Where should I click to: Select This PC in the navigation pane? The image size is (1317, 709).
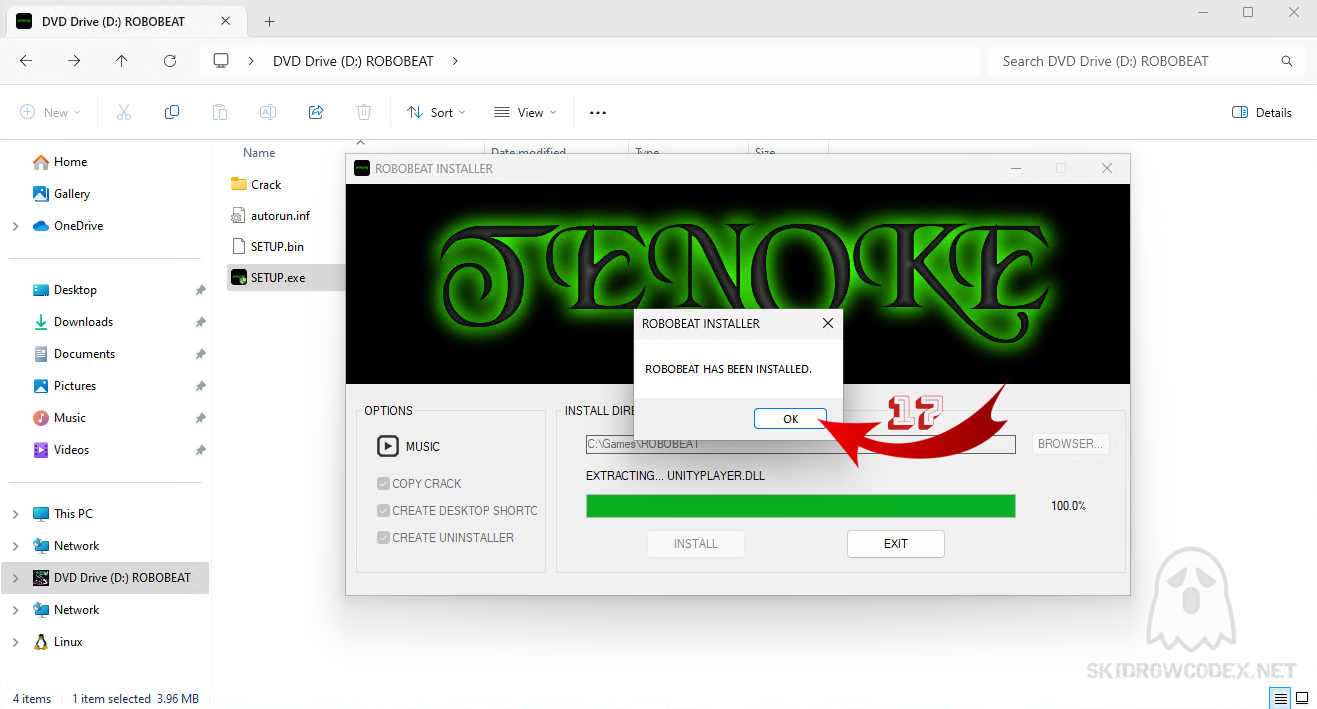tap(73, 514)
